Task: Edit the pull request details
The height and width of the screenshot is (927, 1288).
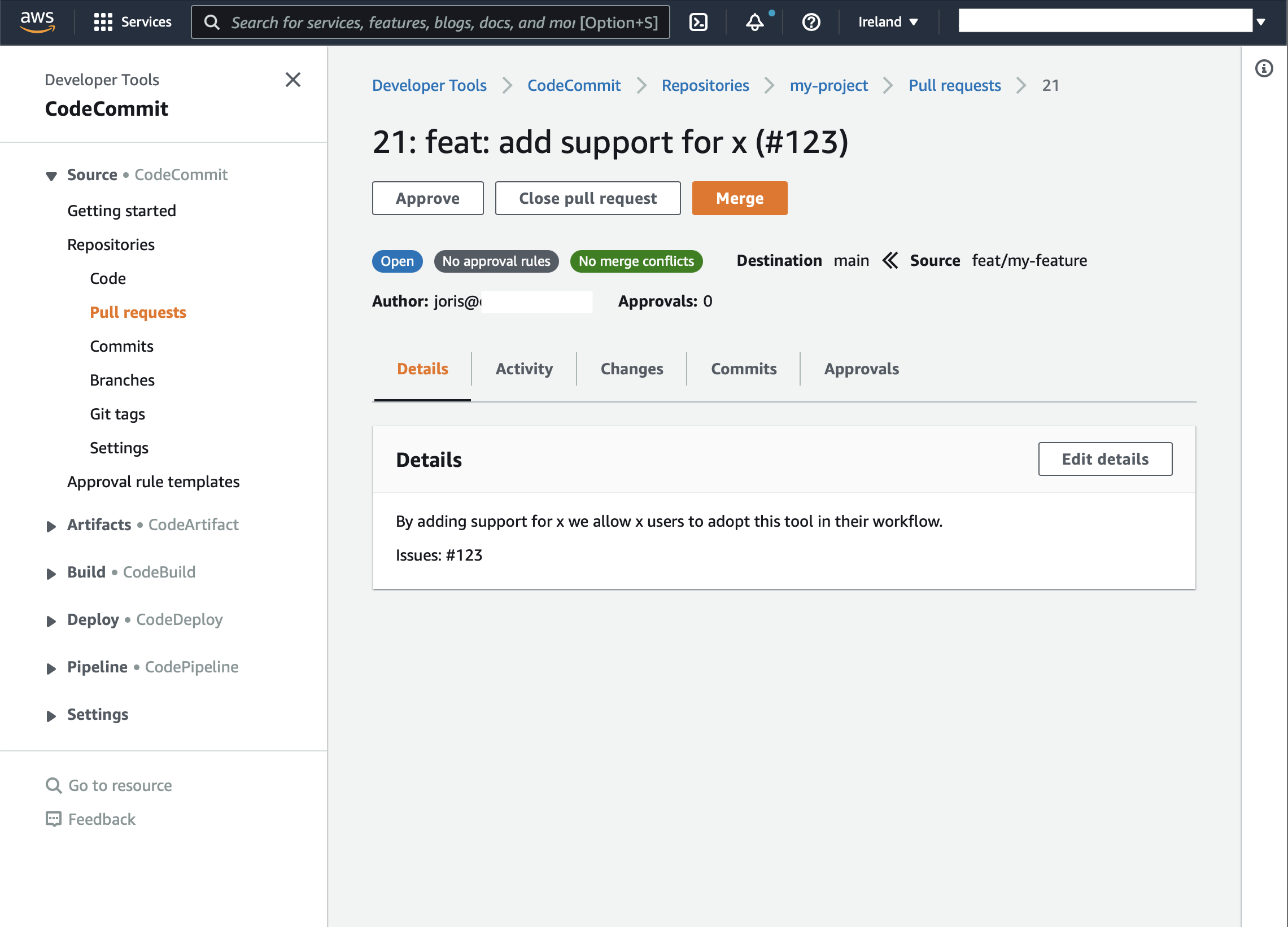Action: click(1104, 458)
